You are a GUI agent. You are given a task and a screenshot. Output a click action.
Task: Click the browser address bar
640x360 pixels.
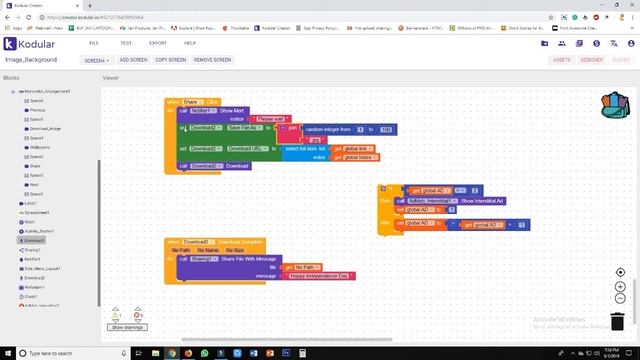tap(294, 18)
